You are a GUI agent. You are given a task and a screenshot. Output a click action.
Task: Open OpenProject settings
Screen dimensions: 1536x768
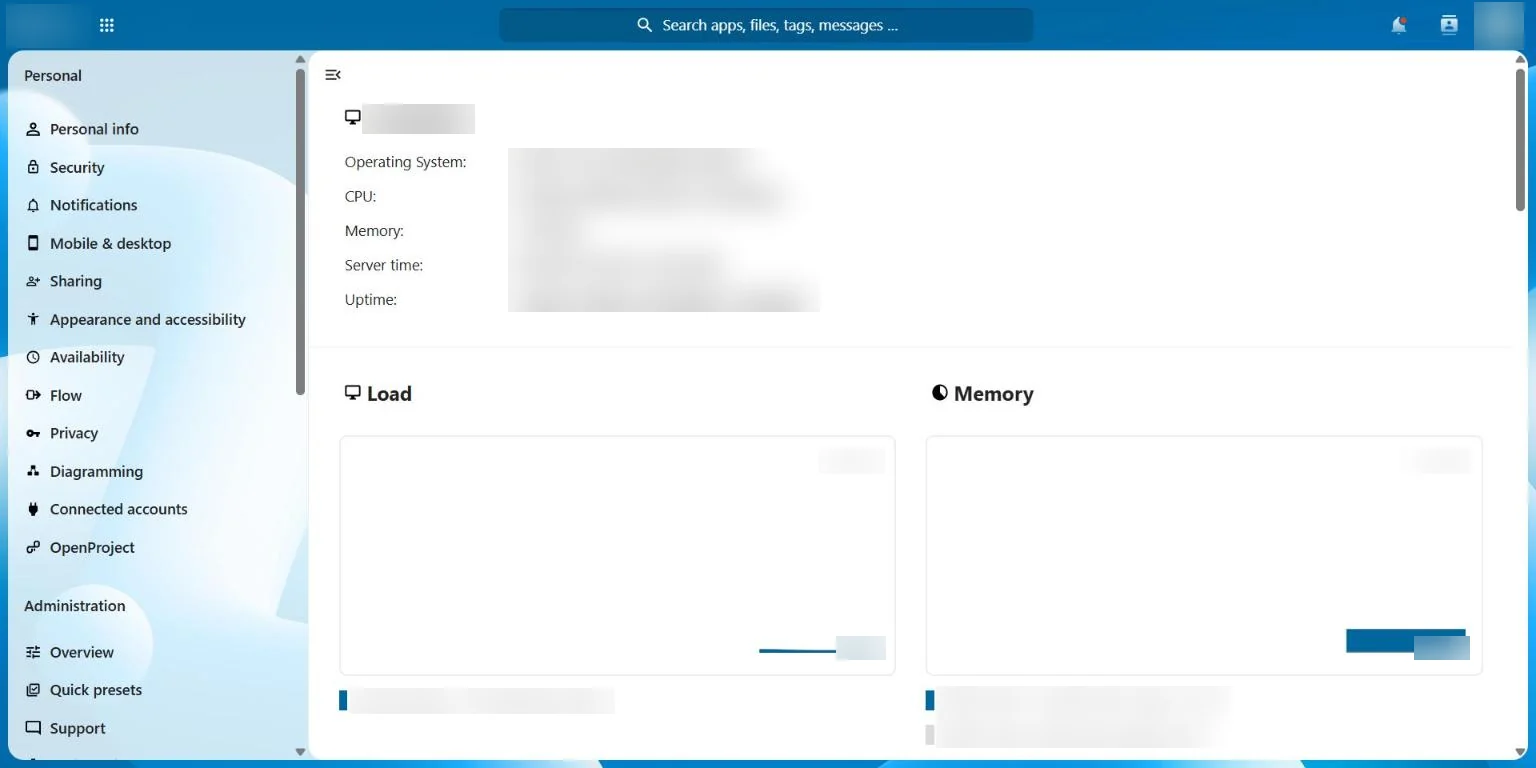click(154, 547)
